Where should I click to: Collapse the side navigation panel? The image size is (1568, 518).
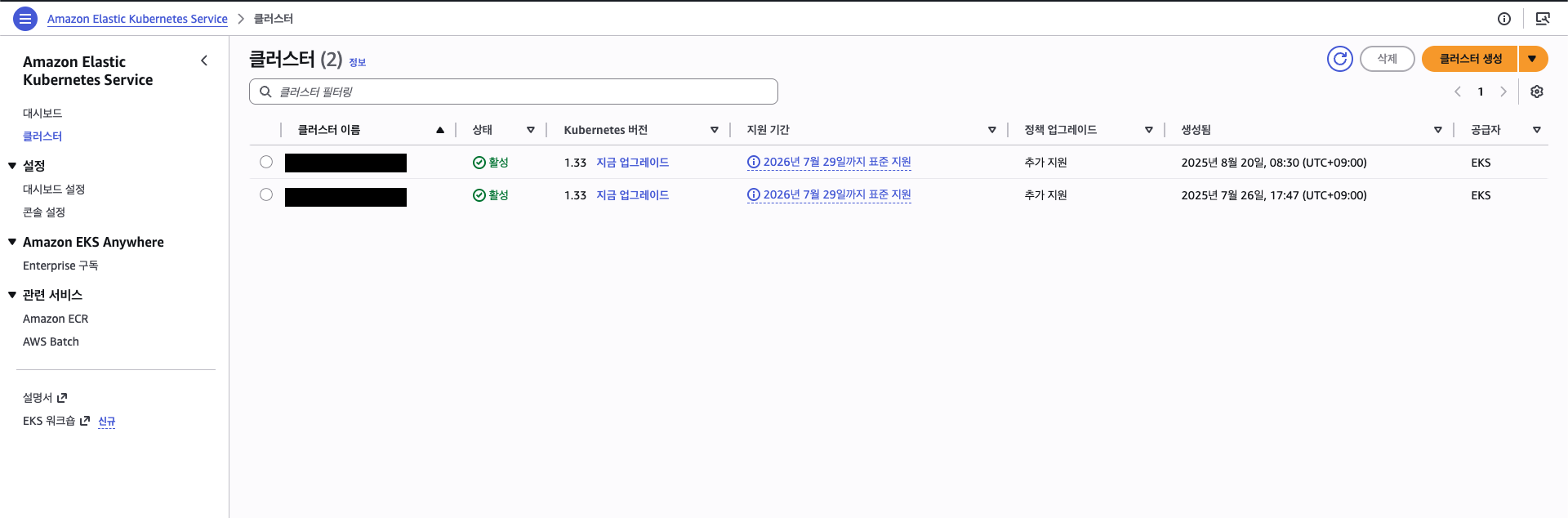[204, 61]
